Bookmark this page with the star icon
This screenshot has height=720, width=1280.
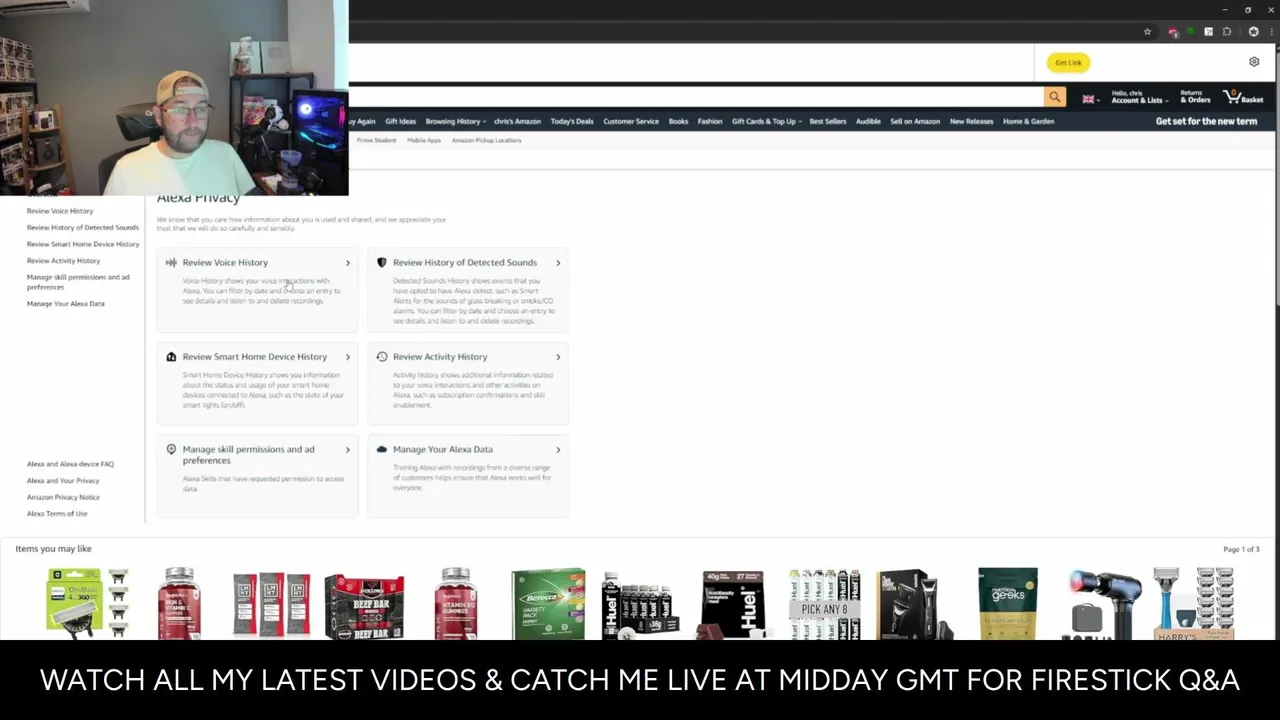[1147, 32]
